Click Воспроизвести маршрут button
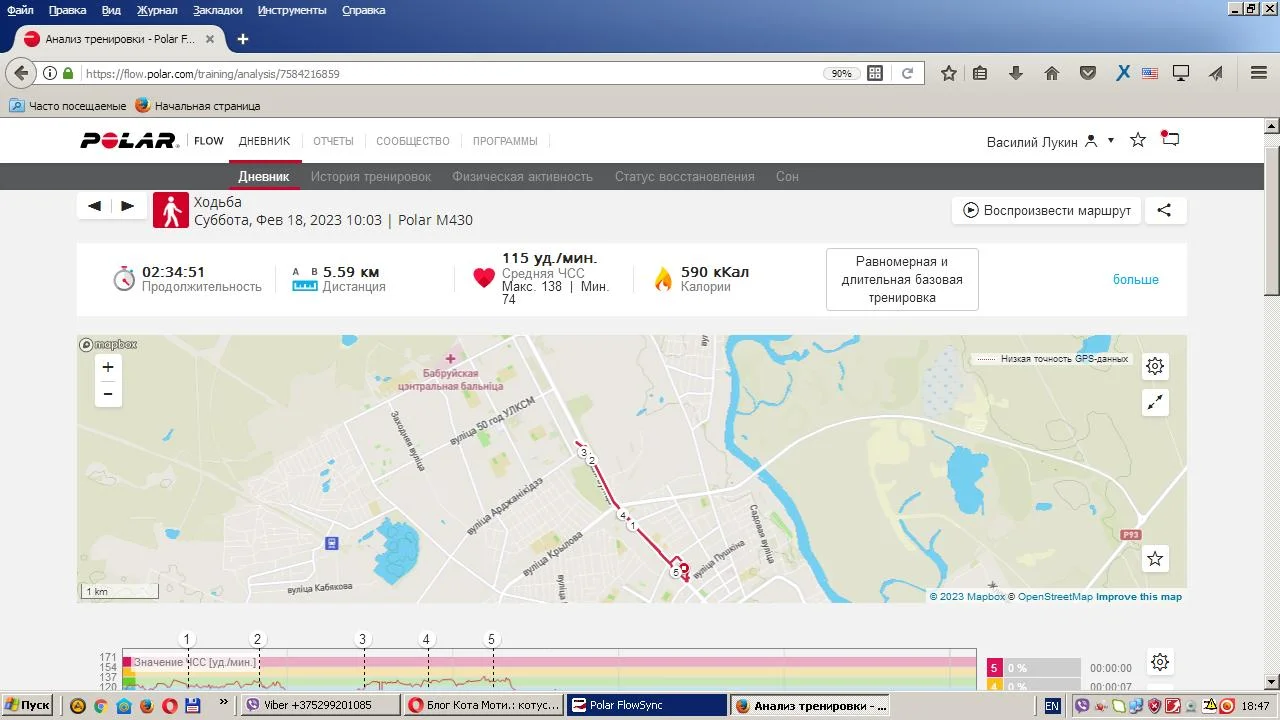Viewport: 1280px width, 720px height. 1047,210
